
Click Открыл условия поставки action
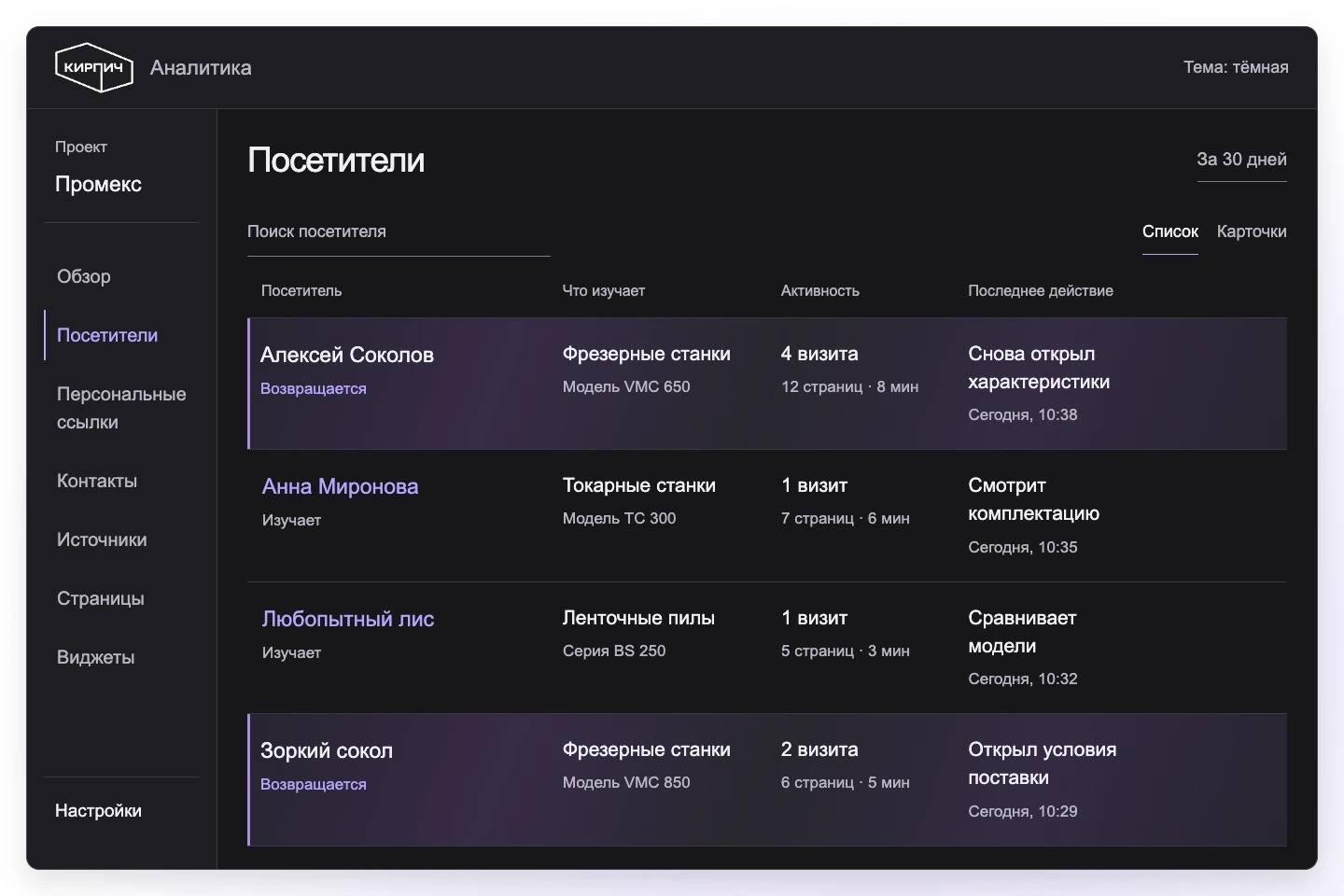pyautogui.click(x=1043, y=763)
